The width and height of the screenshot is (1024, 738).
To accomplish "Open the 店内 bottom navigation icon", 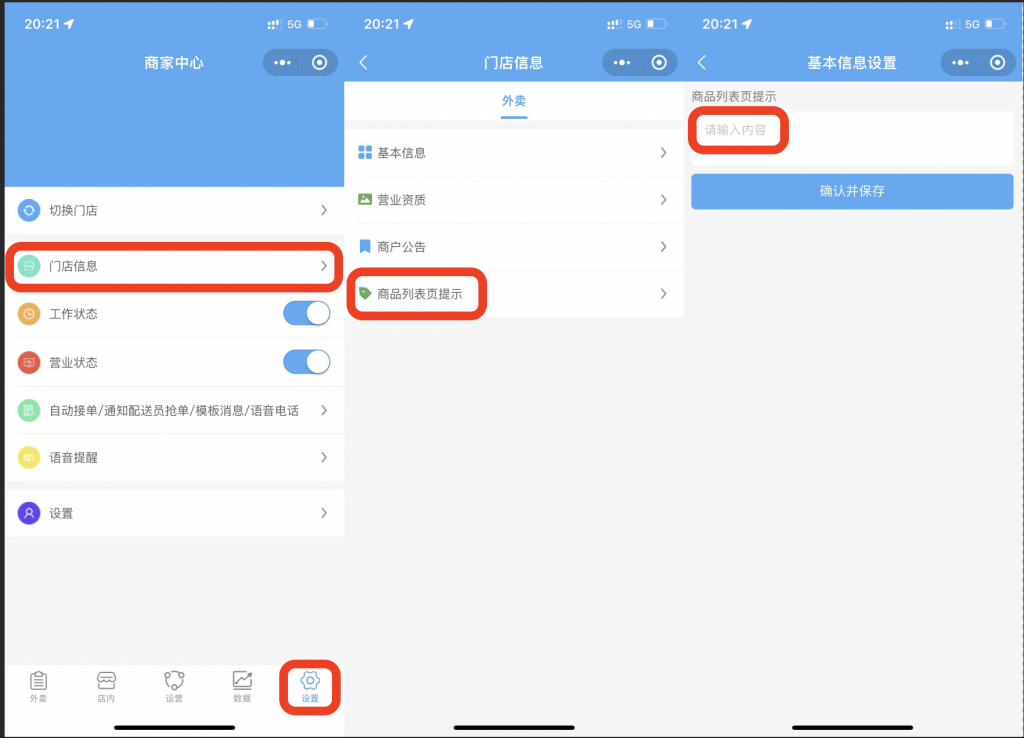I will click(x=106, y=686).
